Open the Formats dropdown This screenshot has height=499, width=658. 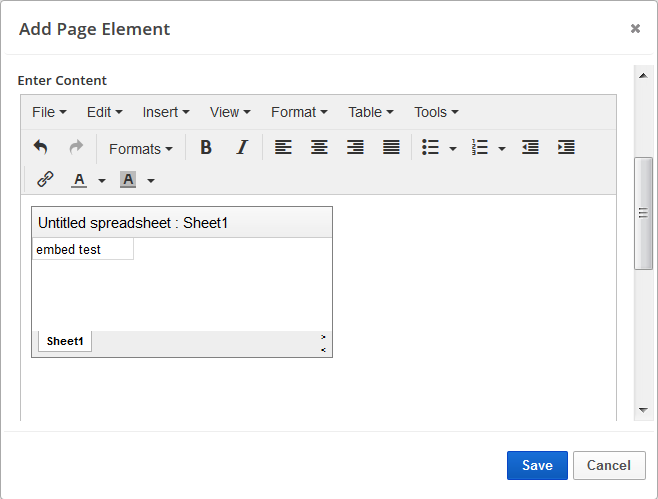pyautogui.click(x=140, y=149)
